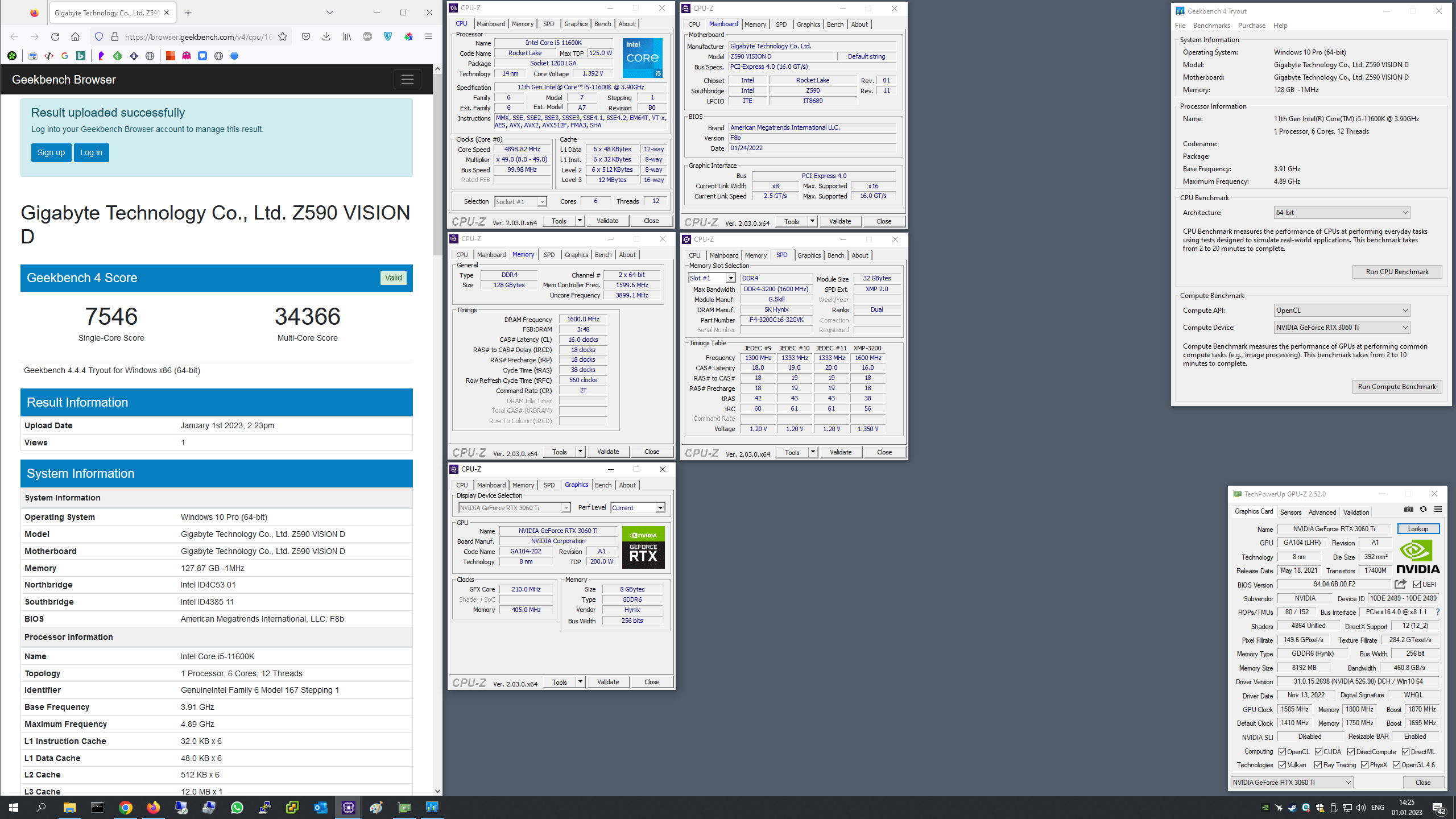This screenshot has width=1456, height=819.
Task: Click the tracking protection shield icon
Action: [99, 37]
